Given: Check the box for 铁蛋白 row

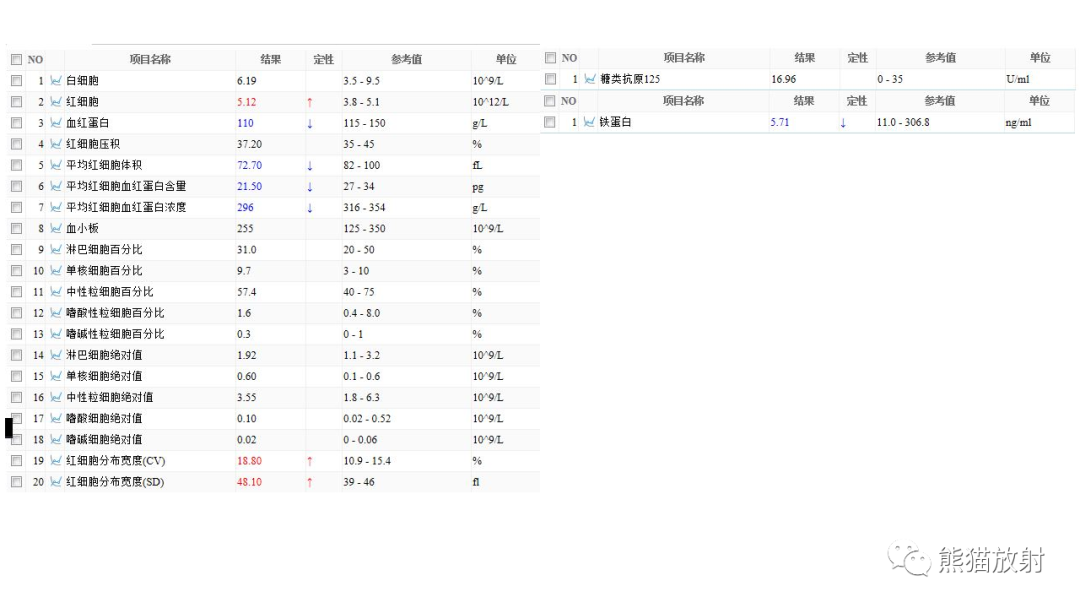Looking at the screenshot, I should pyautogui.click(x=550, y=122).
